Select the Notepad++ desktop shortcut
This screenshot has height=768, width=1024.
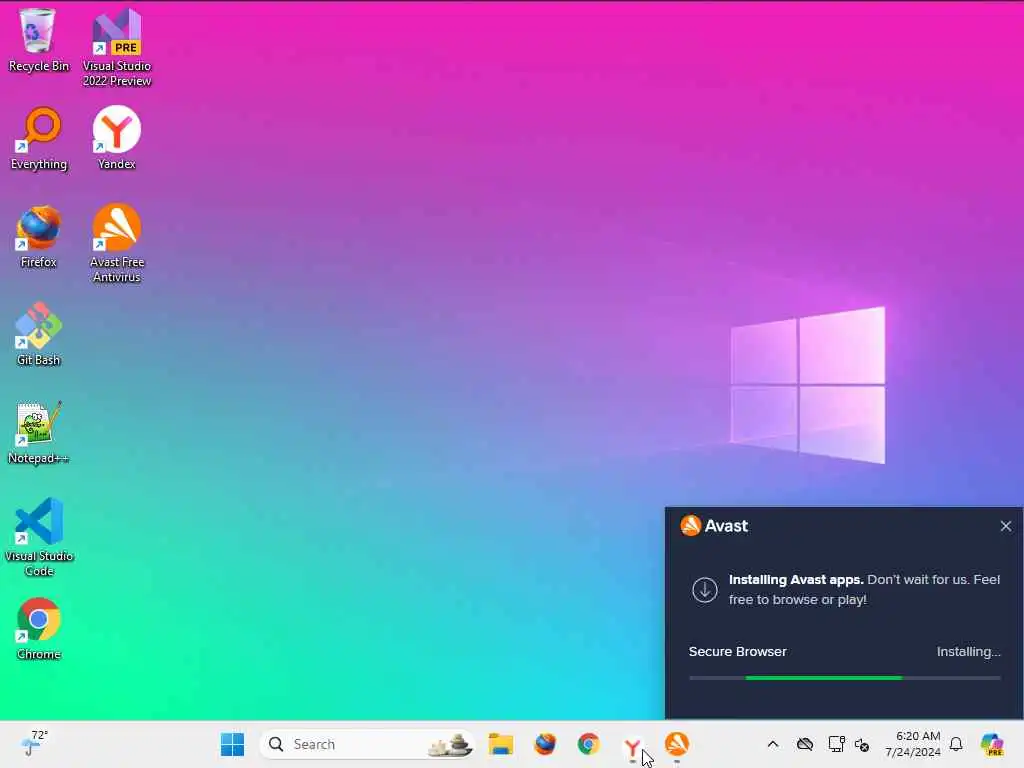[x=39, y=432]
